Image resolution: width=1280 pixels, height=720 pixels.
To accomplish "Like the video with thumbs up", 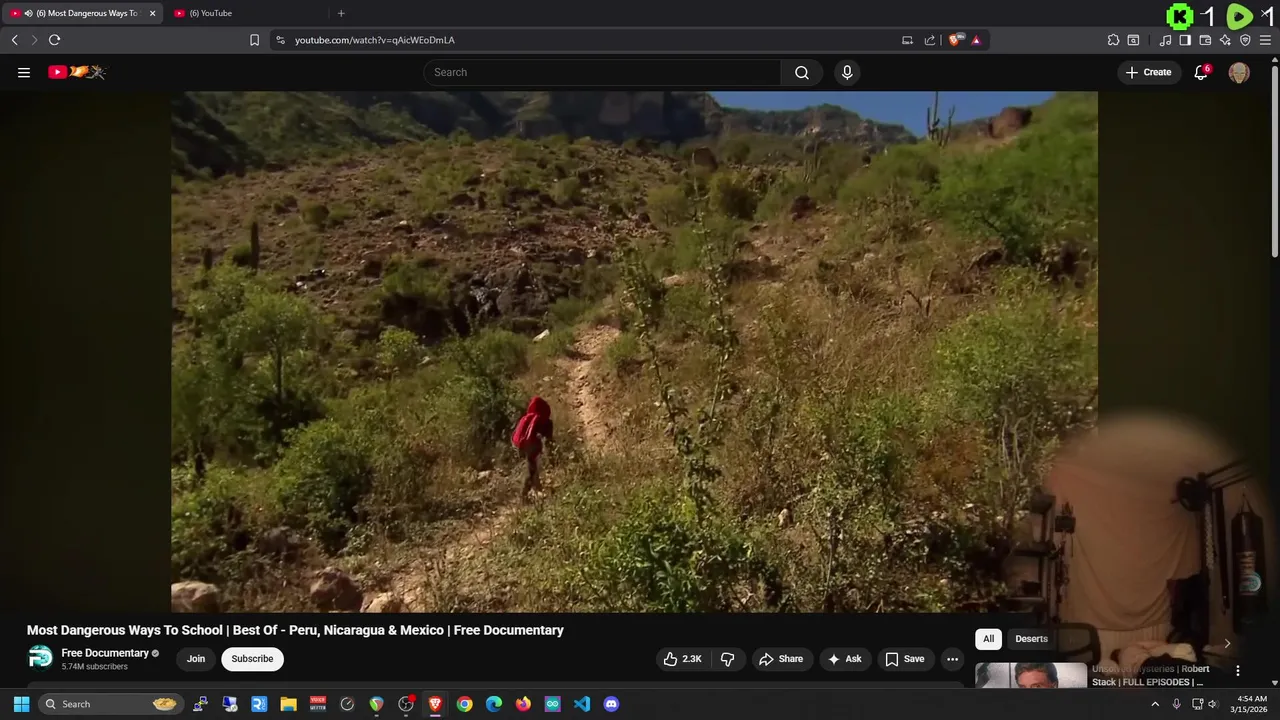I will [682, 659].
